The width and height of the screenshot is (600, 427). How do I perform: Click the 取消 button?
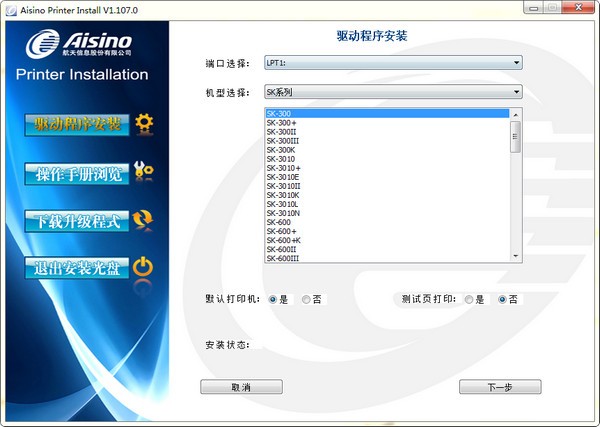[x=241, y=387]
